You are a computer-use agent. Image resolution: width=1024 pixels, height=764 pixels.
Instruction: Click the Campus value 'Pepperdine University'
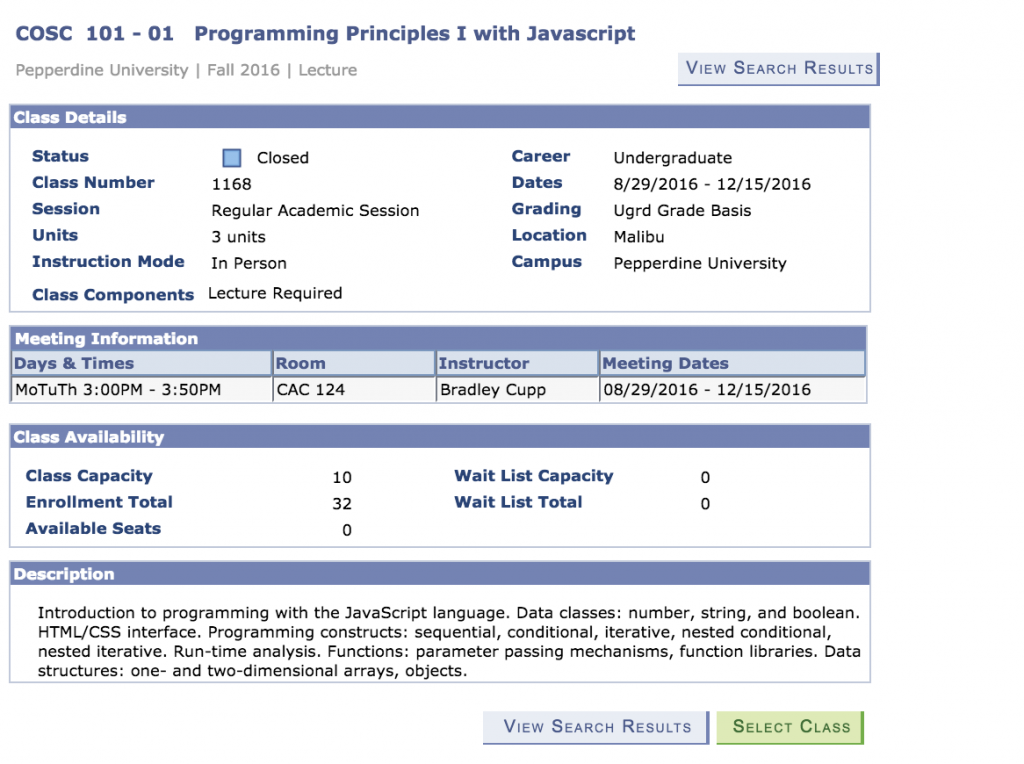pos(700,263)
